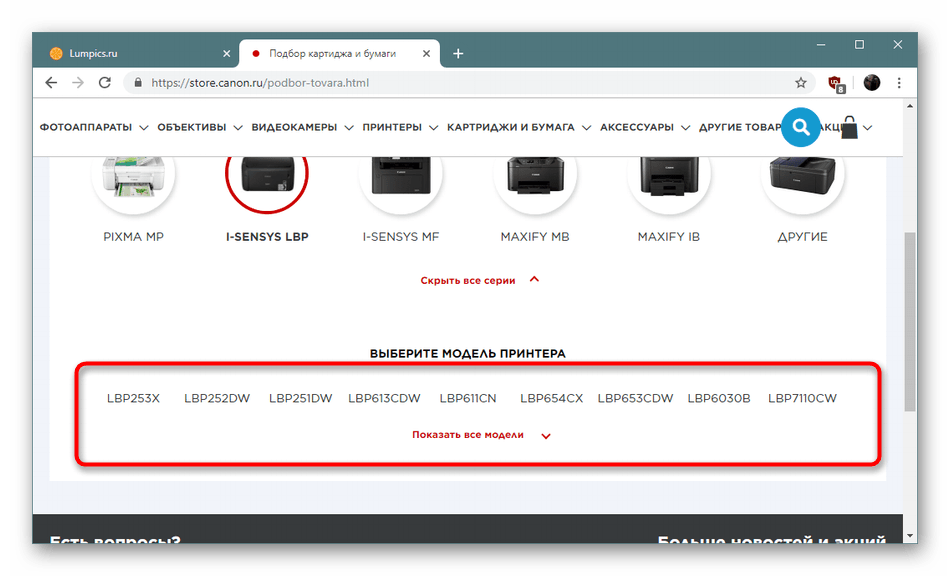
Task: Expand chevron next to ВИДЕОКАМЕРЫ
Action: pos(349,128)
